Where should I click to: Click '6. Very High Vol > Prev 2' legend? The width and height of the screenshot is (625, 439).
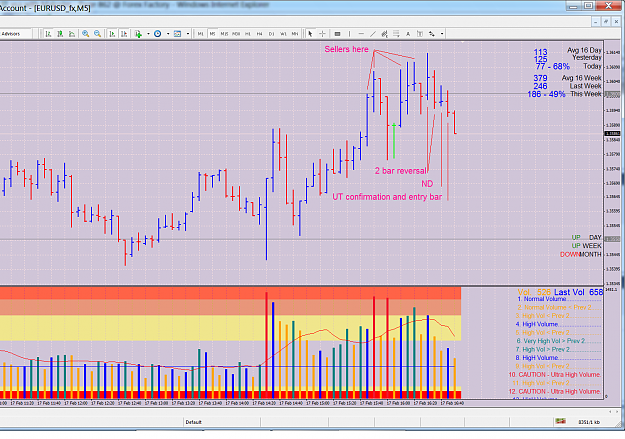pos(551,341)
